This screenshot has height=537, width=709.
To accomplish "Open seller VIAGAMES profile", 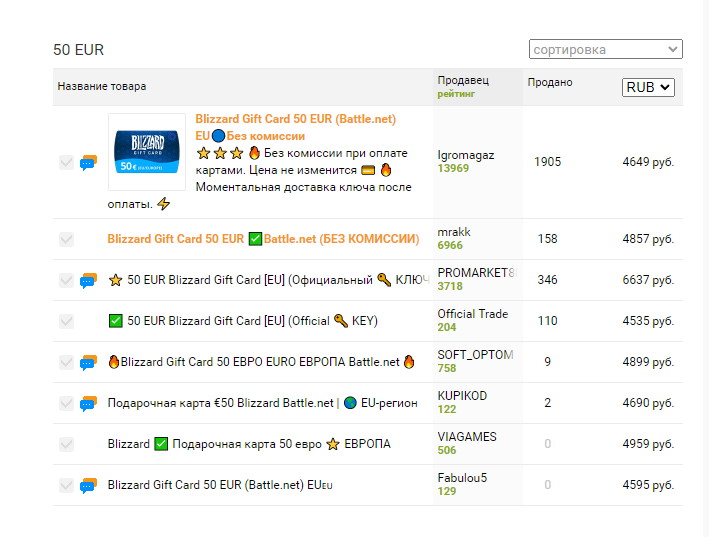I will (x=467, y=437).
